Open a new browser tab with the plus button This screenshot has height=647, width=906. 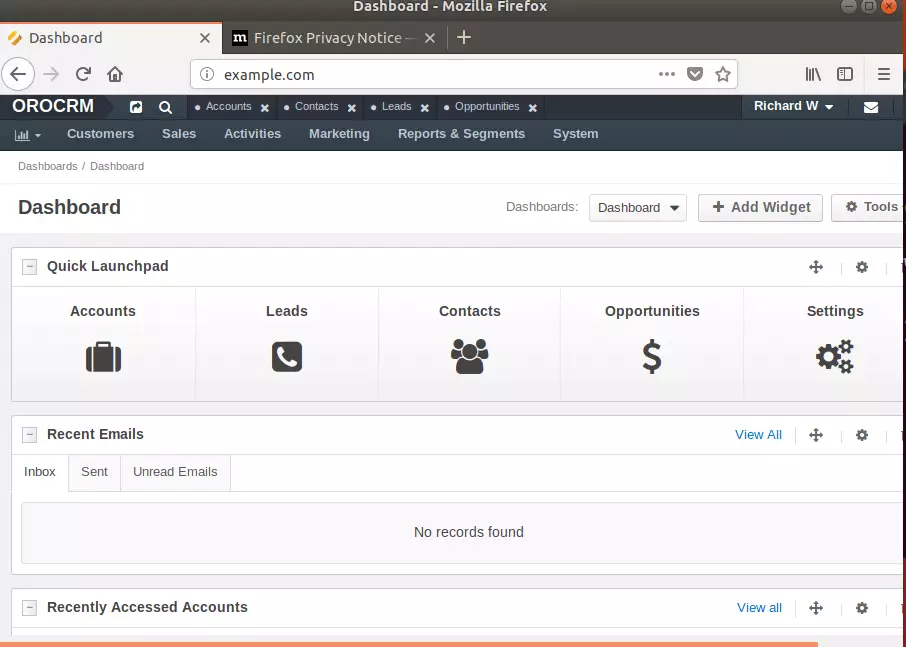pos(463,38)
